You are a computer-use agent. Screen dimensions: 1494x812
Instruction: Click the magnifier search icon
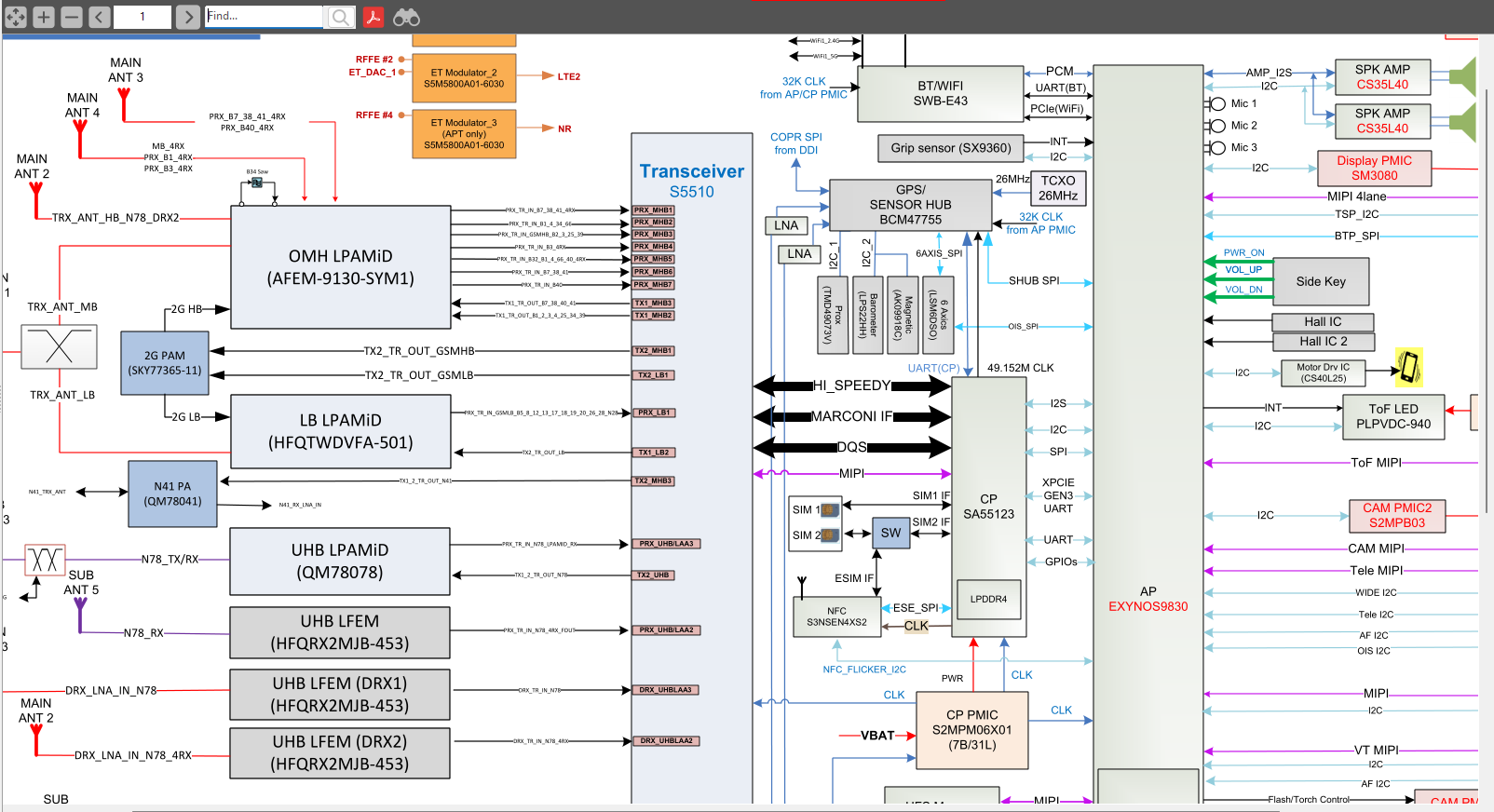click(x=340, y=17)
